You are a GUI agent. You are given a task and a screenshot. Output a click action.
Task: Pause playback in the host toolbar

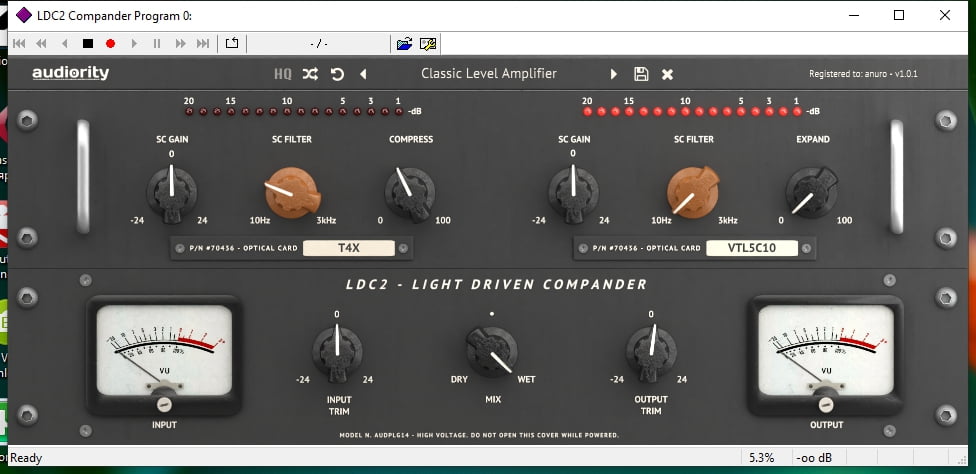click(x=157, y=44)
